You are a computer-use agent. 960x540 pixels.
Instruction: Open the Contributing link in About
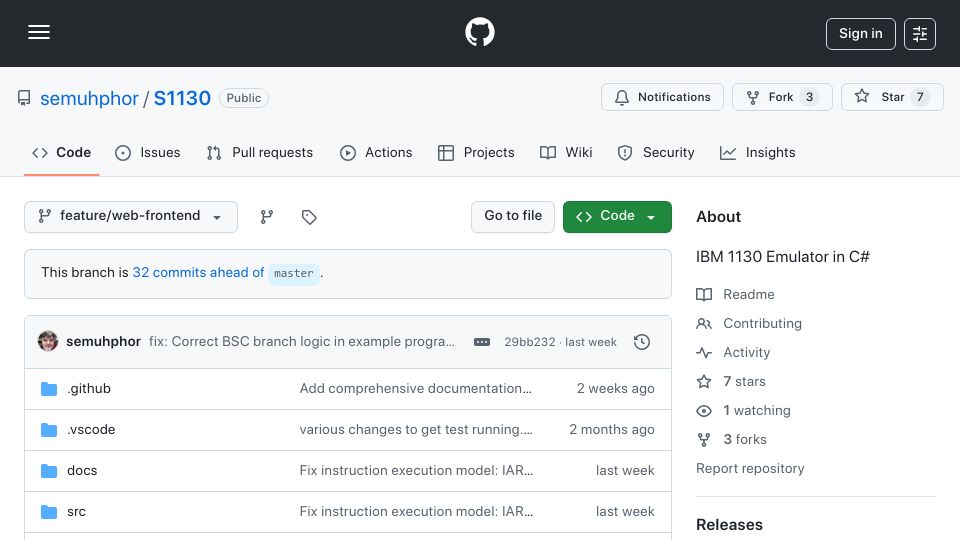click(x=762, y=323)
